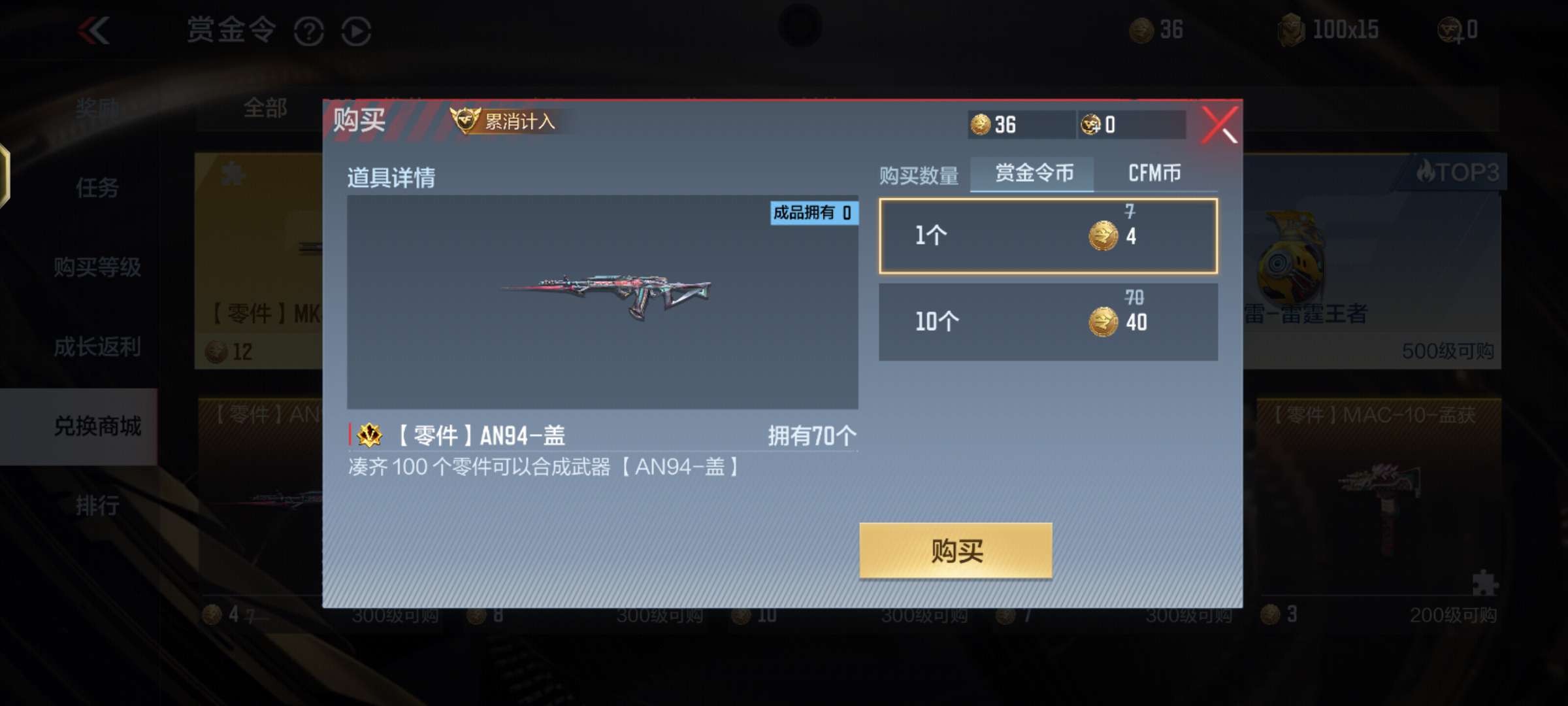This screenshot has height=706, width=1568.
Task: Click the 累消计入 badge icon
Action: click(x=503, y=121)
